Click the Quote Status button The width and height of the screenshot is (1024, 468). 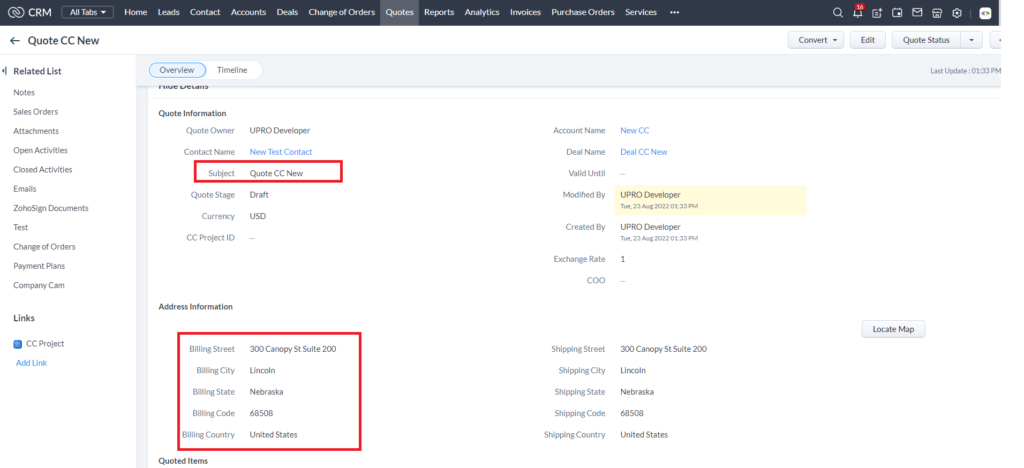click(x=926, y=40)
